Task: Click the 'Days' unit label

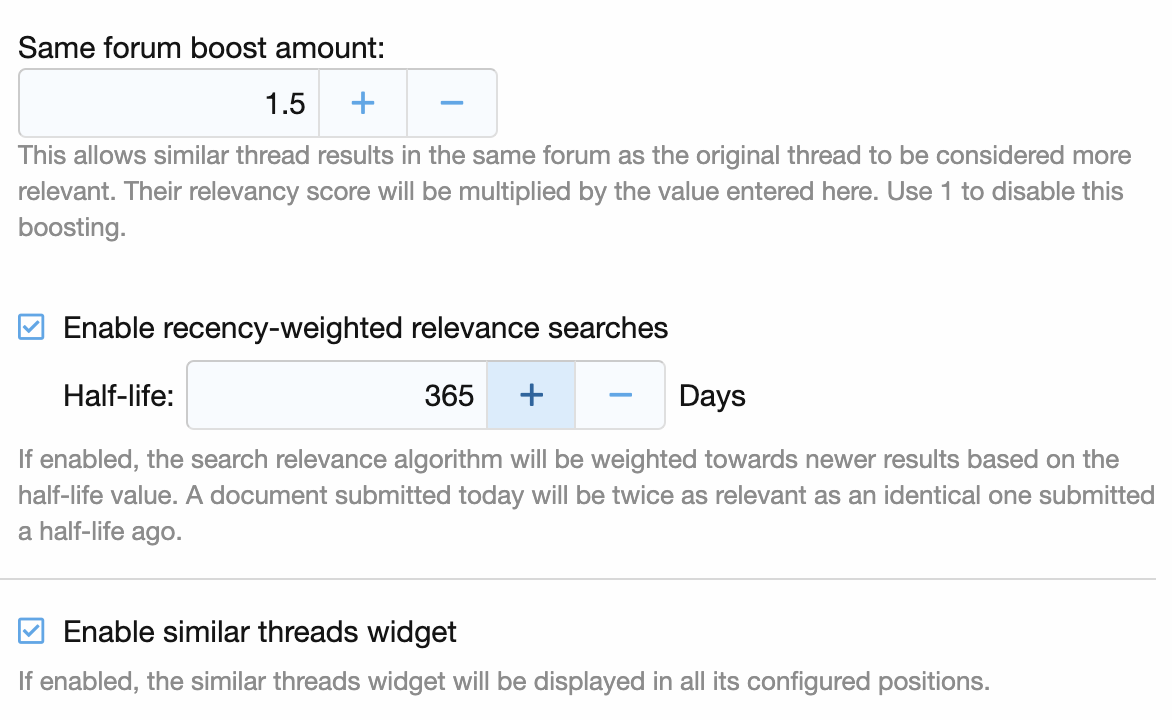Action: [x=712, y=396]
